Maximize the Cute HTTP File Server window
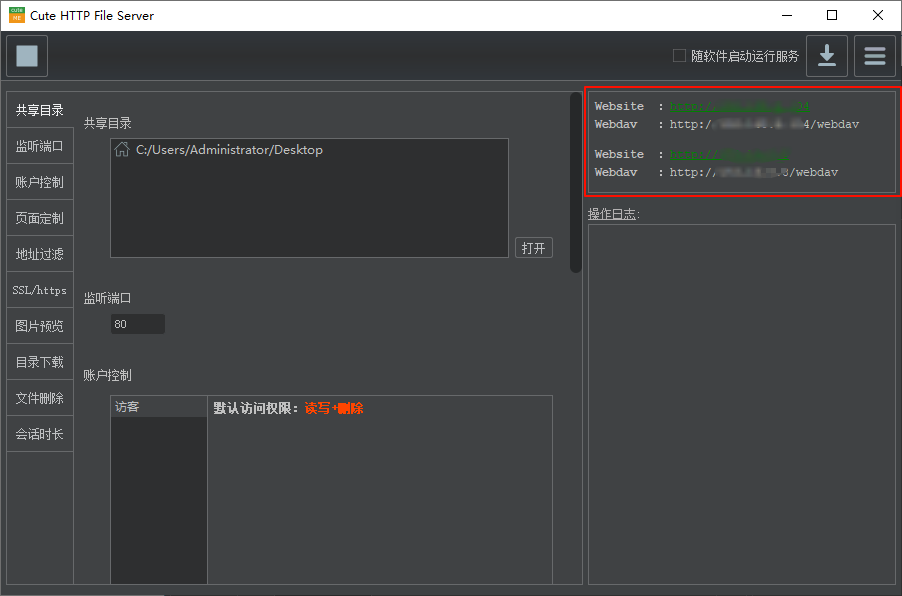Screen dimensions: 902x596 [832, 16]
